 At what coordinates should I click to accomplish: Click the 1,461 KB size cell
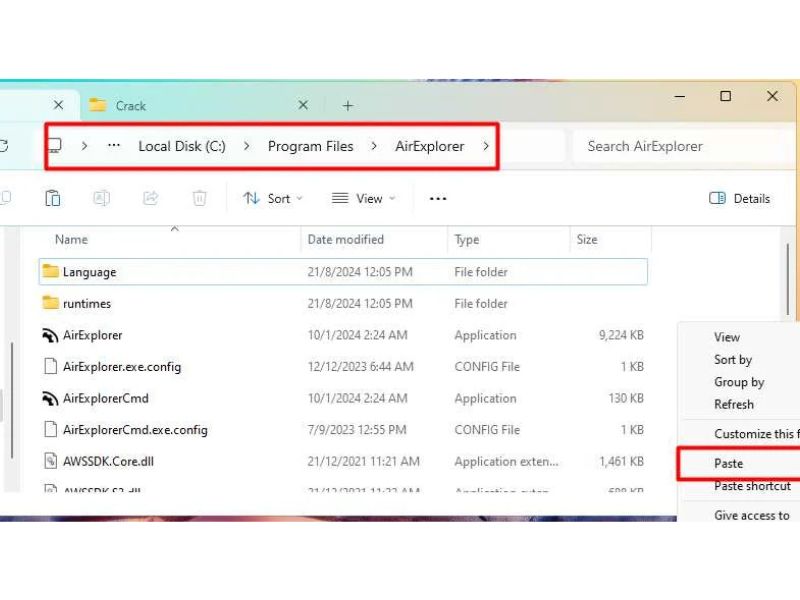click(x=621, y=462)
